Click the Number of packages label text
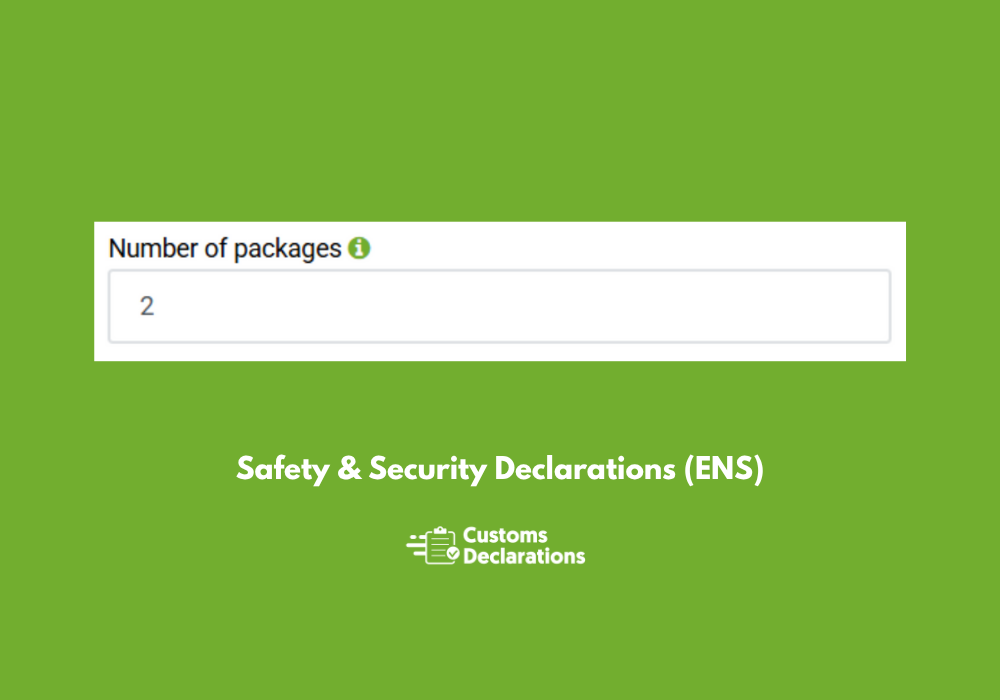The width and height of the screenshot is (1000, 700). click(x=225, y=248)
